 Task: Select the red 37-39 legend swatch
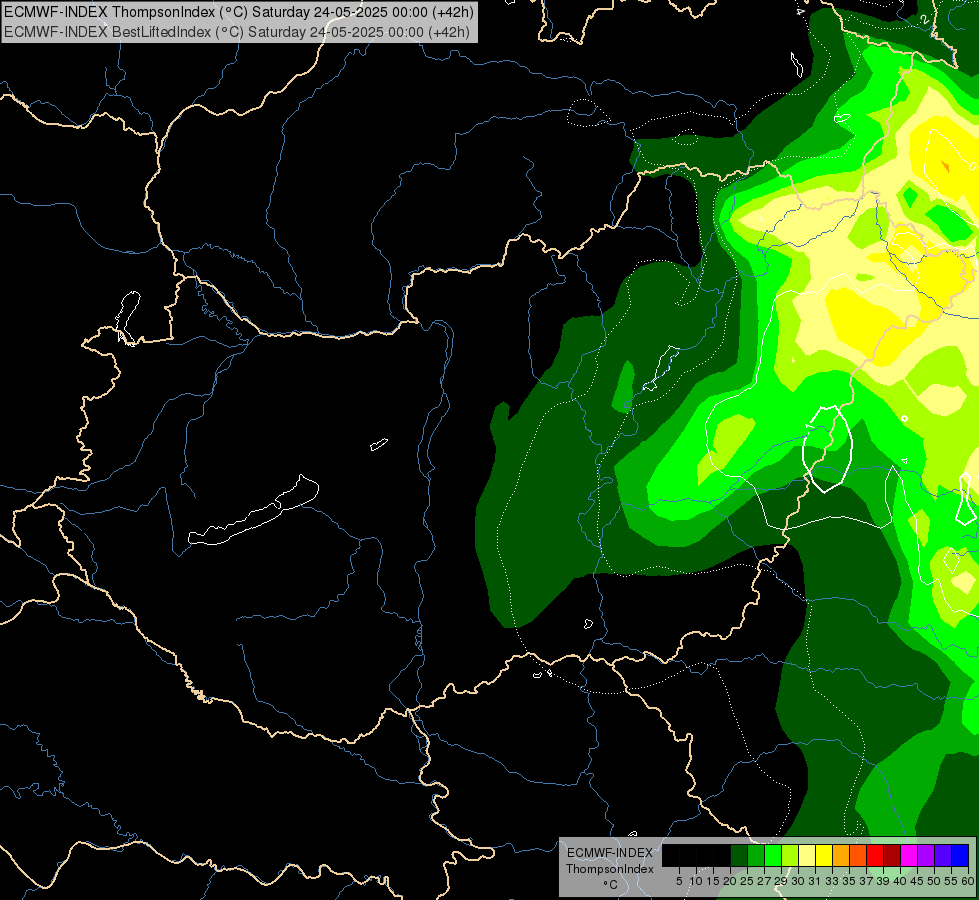[875, 855]
